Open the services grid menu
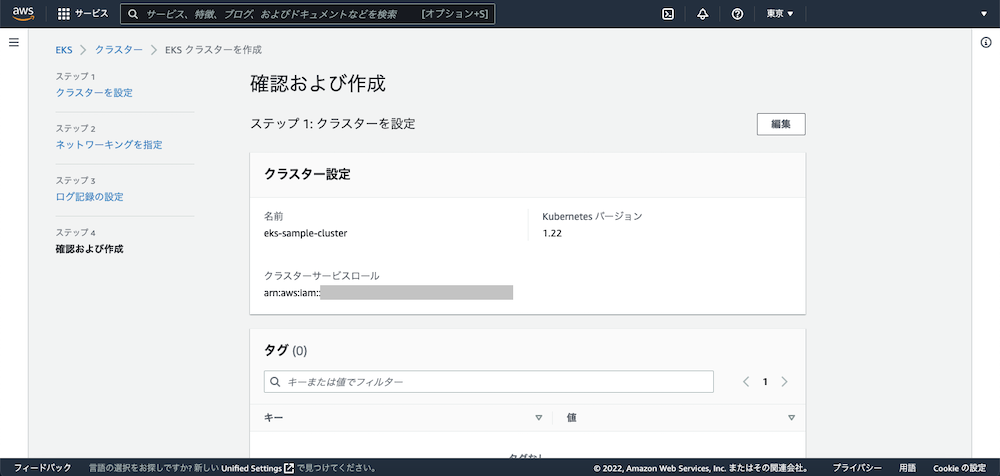This screenshot has width=1000, height=476. [x=64, y=14]
